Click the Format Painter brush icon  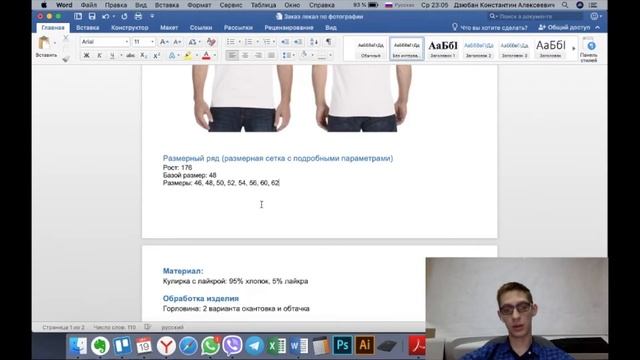(x=66, y=59)
